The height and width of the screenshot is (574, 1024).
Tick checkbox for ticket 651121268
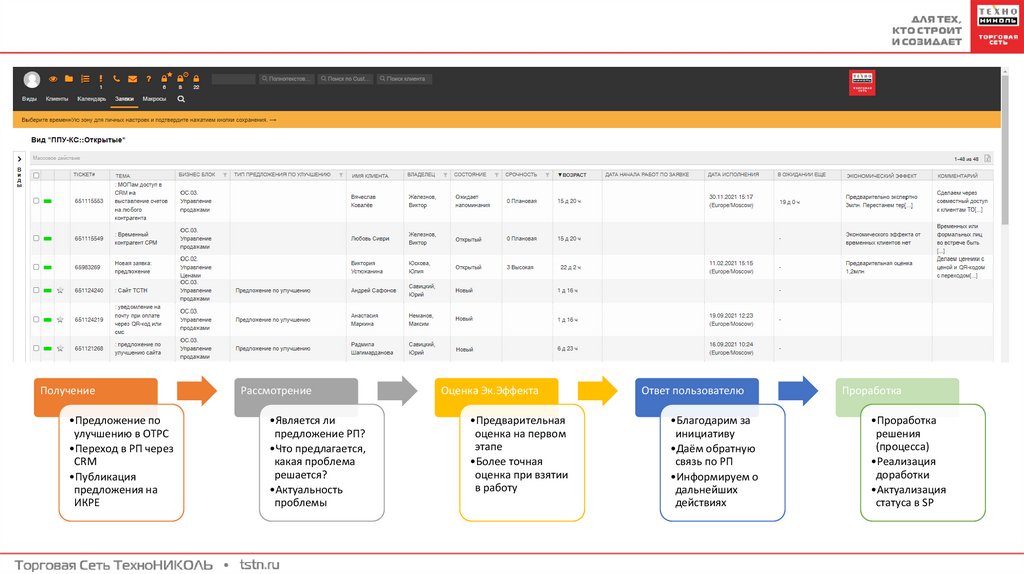pyautogui.click(x=36, y=348)
